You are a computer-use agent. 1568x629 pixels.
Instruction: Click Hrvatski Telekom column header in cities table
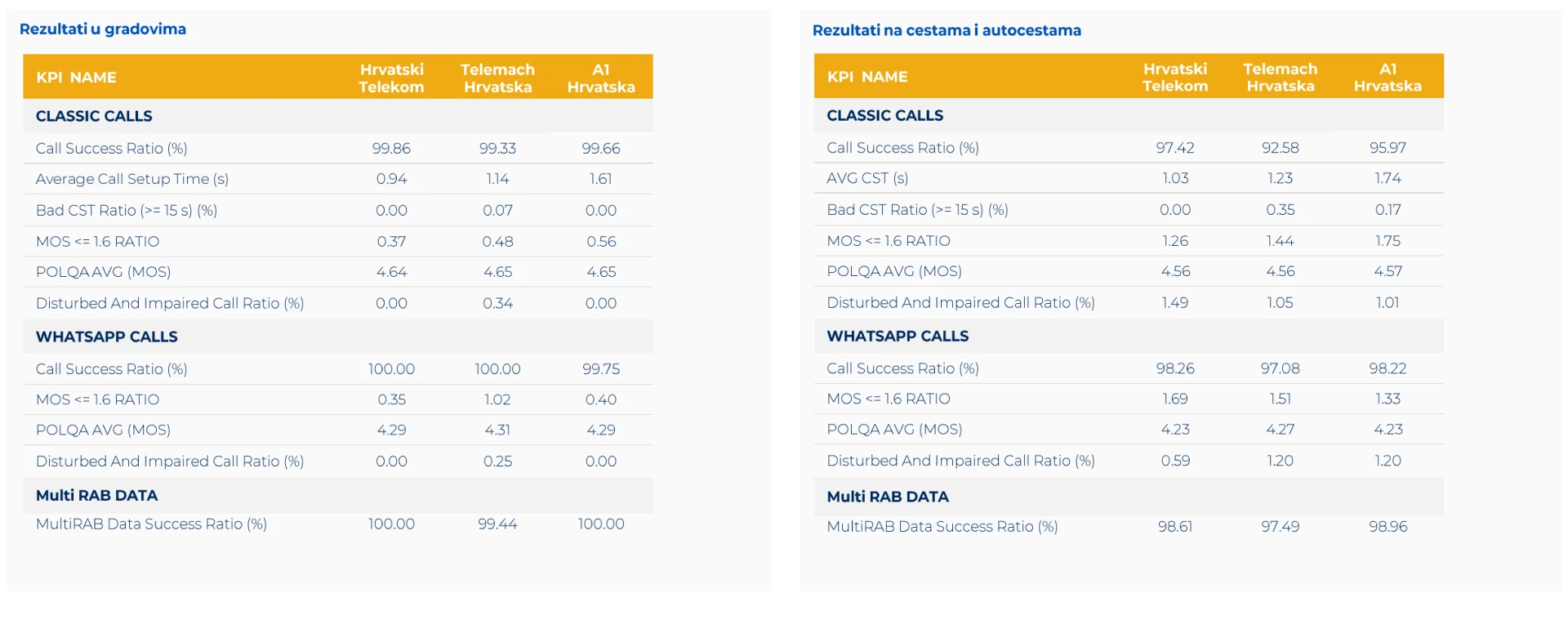click(x=391, y=78)
